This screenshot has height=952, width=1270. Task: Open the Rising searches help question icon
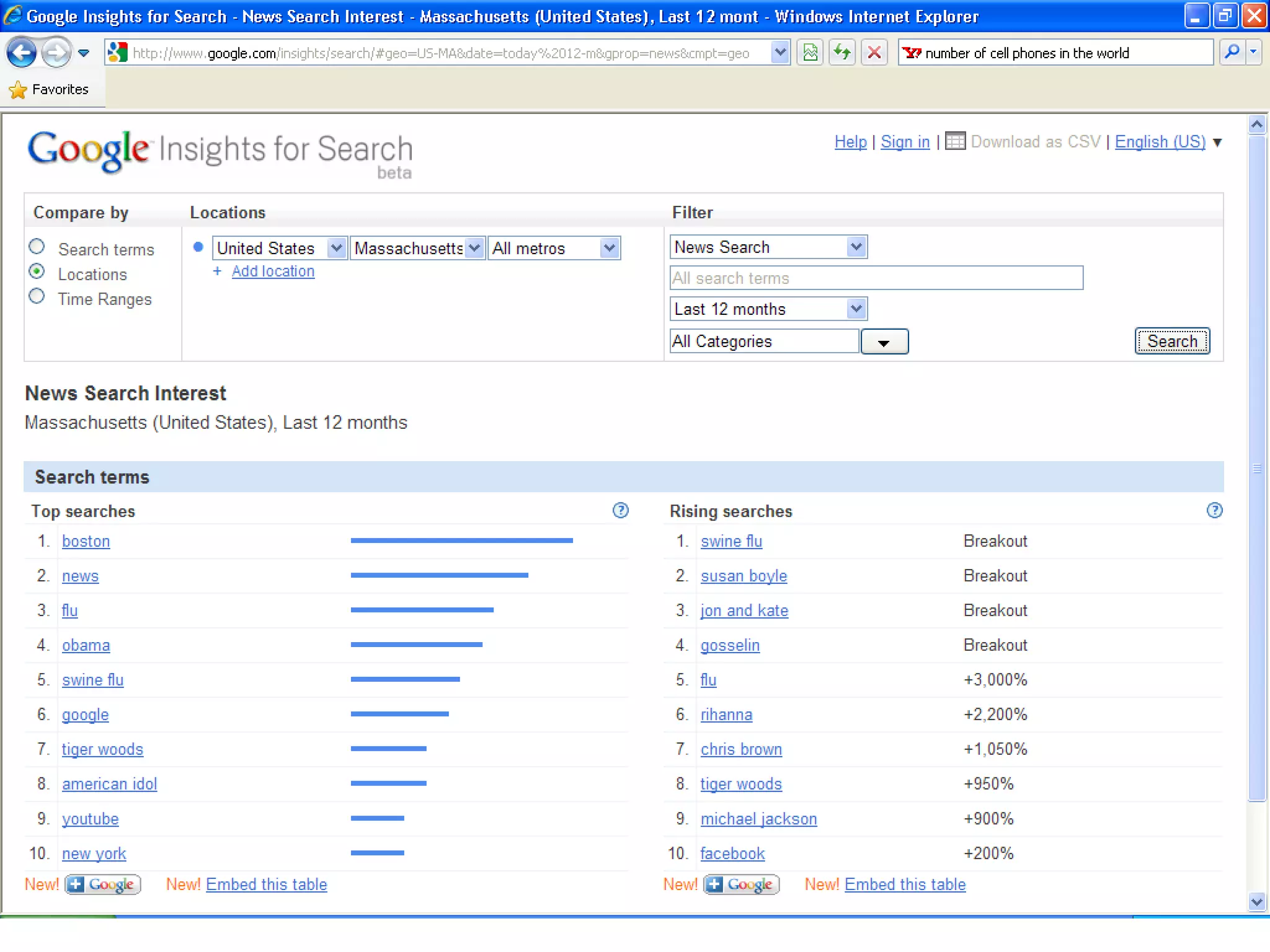click(1214, 511)
